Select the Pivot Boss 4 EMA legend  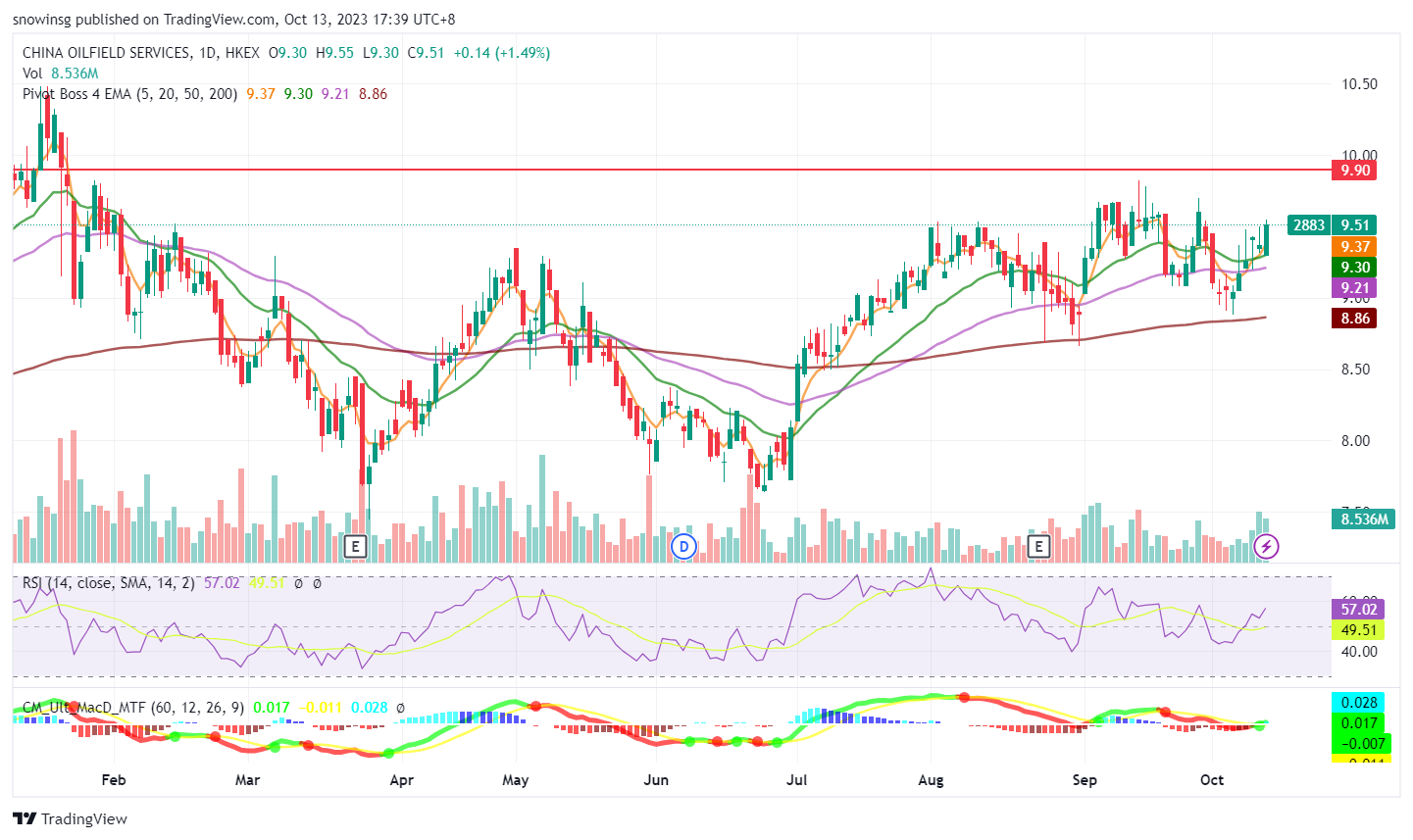129,94
